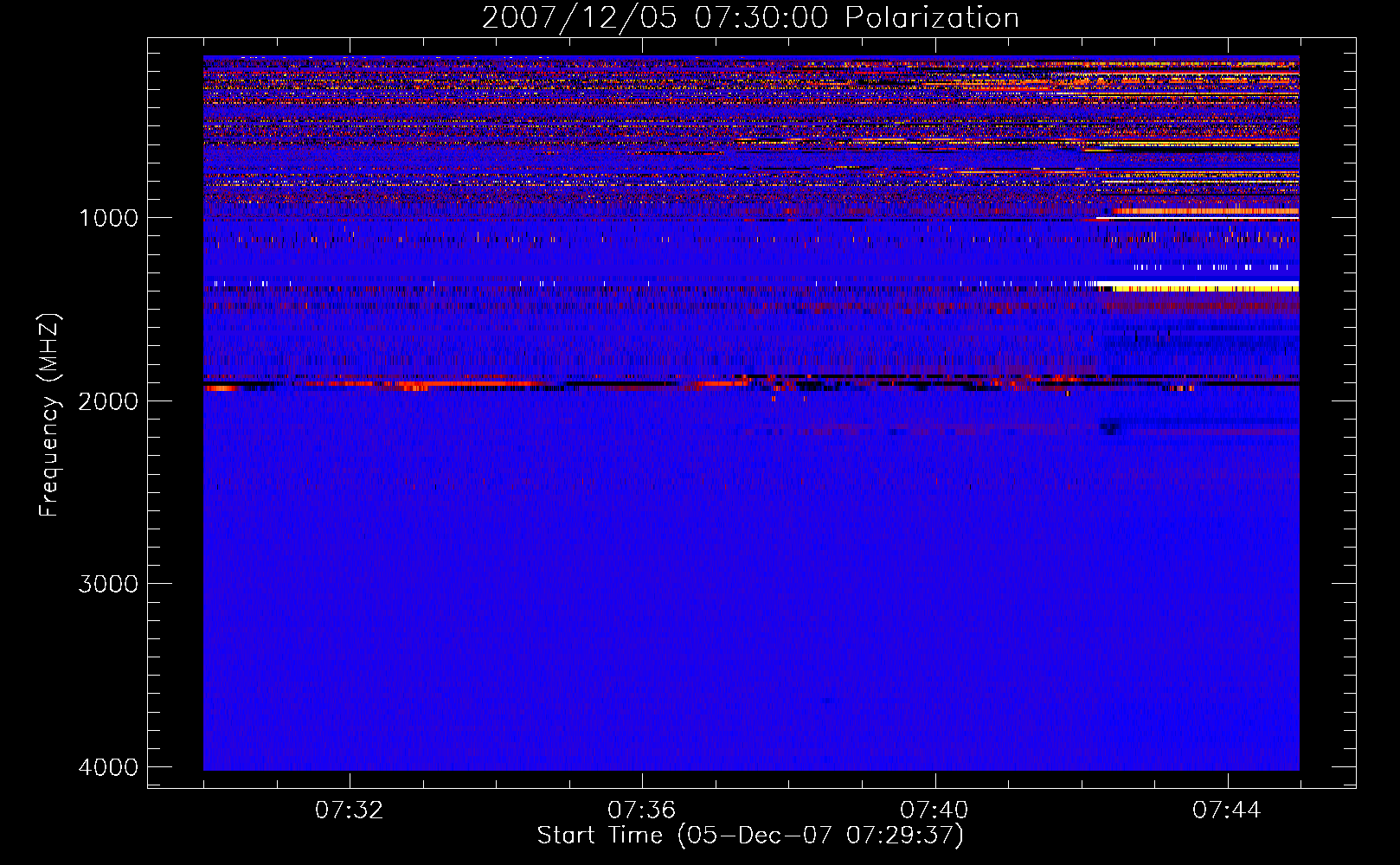
Task: Click the 2000 frequency tick label
Action: (109, 400)
